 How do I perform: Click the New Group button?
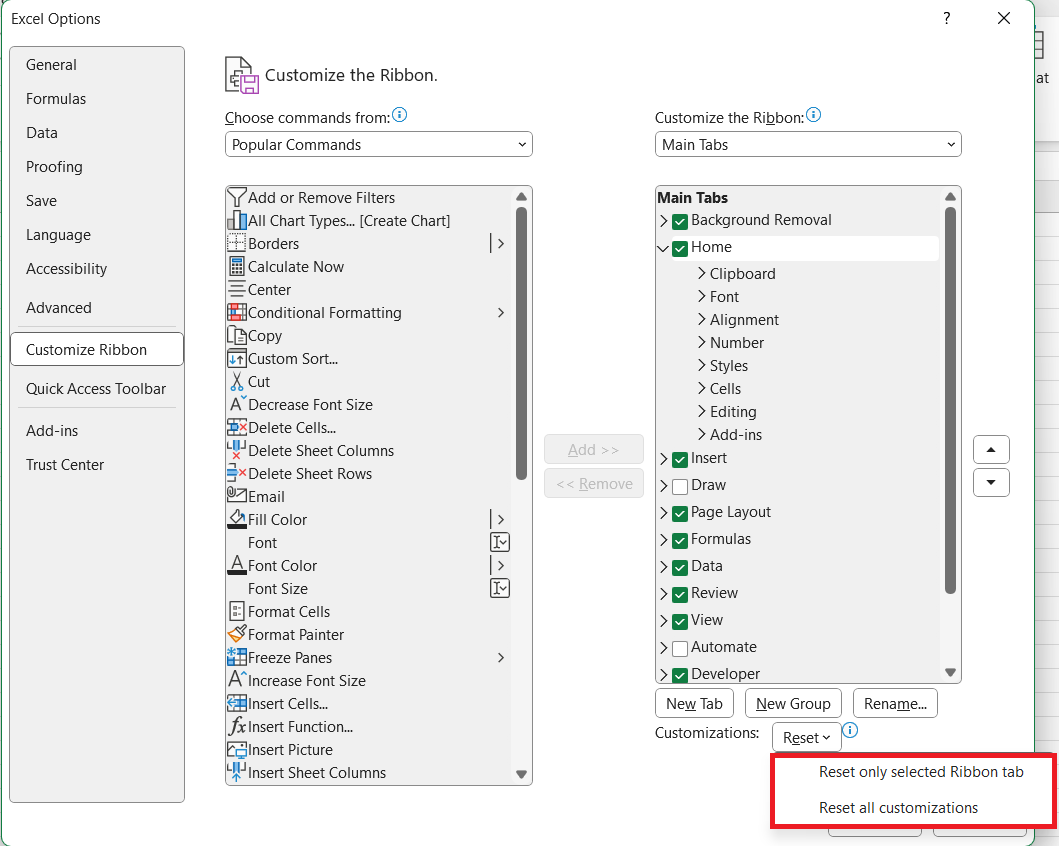click(793, 704)
